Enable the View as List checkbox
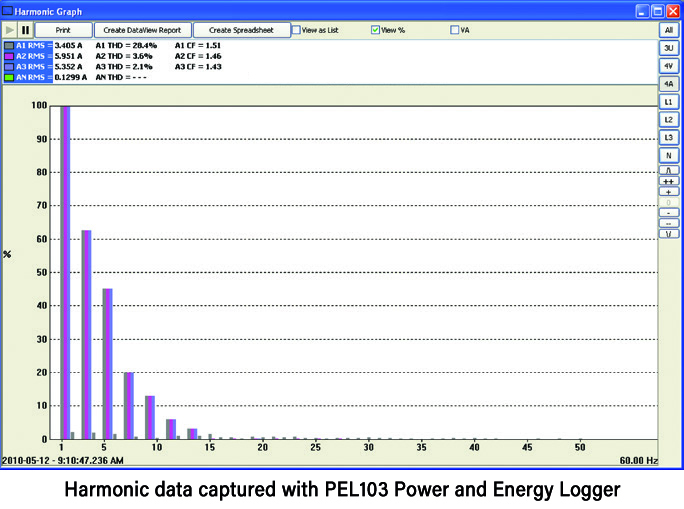 point(296,30)
